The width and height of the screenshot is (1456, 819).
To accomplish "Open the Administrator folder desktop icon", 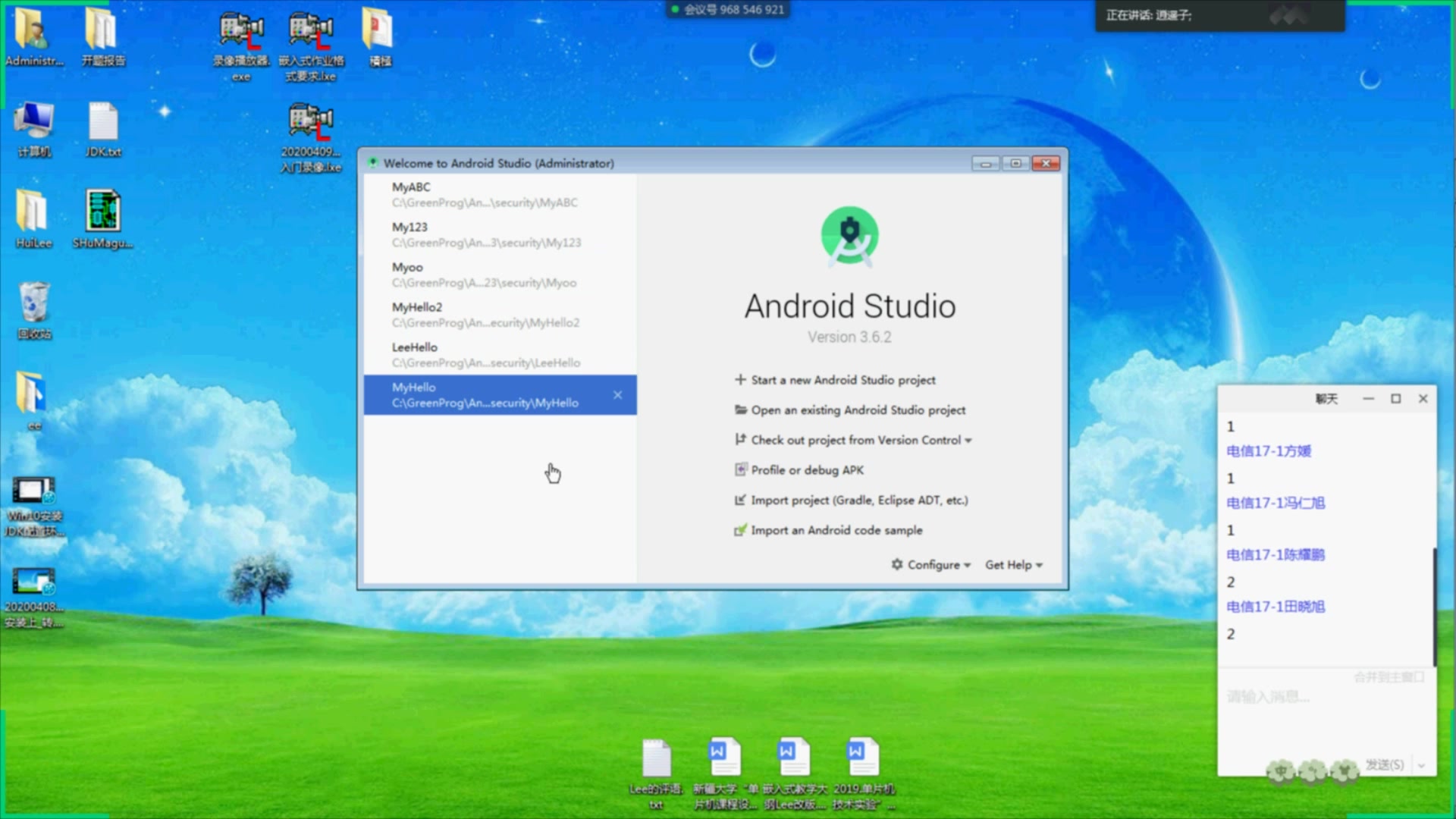I will 33,36.
